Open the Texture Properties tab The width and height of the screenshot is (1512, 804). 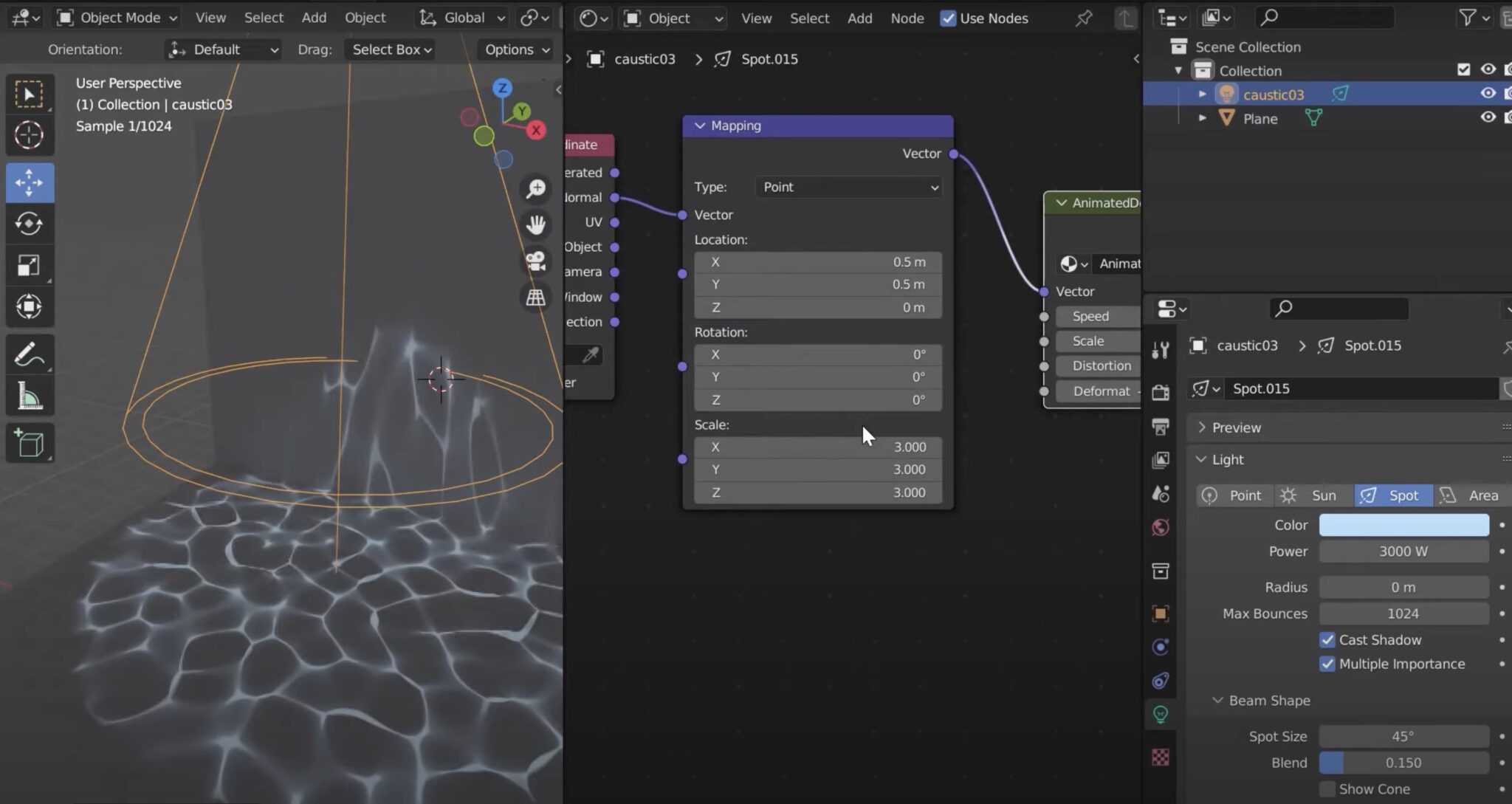[x=1160, y=757]
